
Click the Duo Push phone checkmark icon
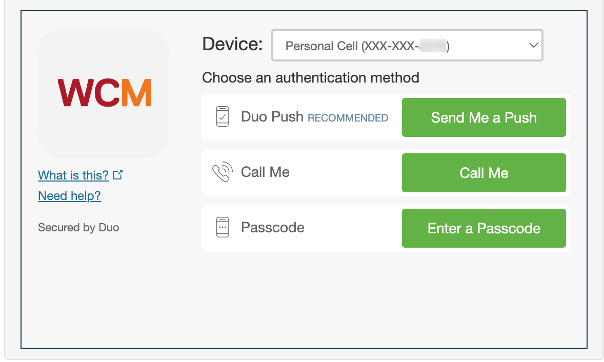pyautogui.click(x=222, y=117)
